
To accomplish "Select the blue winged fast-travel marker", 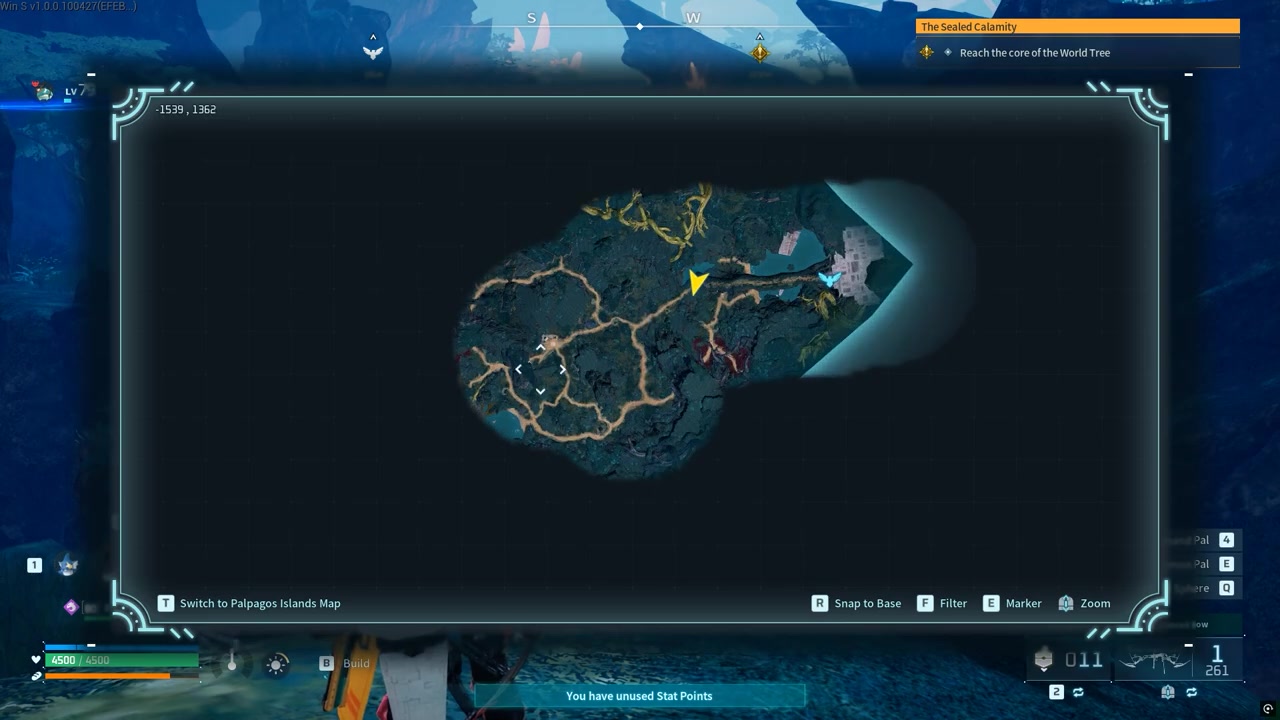I will [x=829, y=279].
